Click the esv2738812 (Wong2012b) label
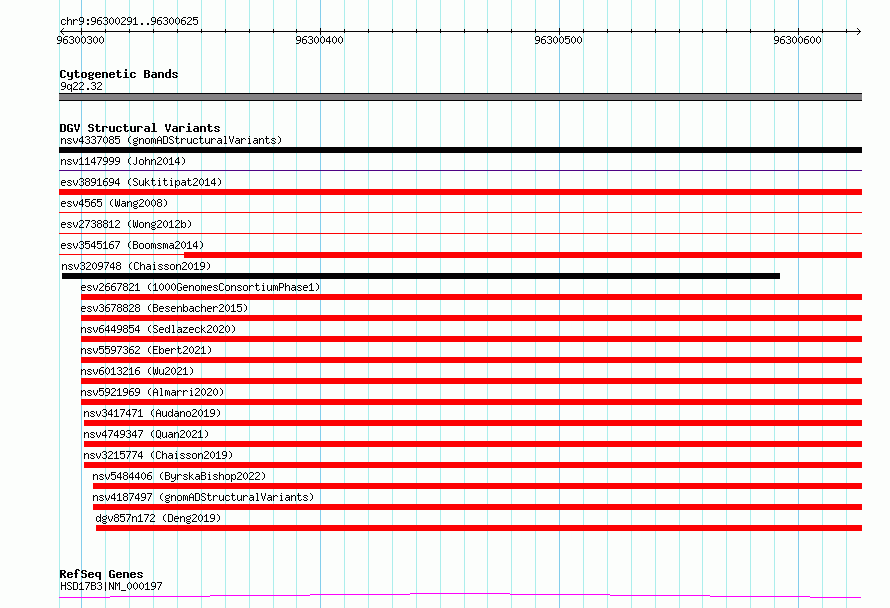This screenshot has width=890, height=608. [x=126, y=224]
